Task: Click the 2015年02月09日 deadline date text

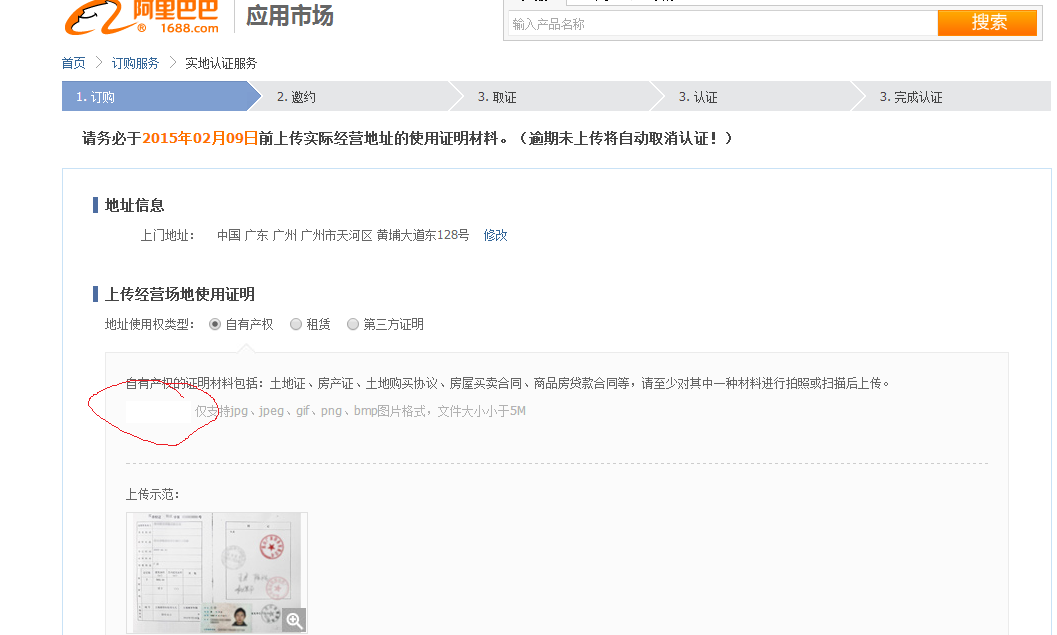Action: tap(200, 138)
